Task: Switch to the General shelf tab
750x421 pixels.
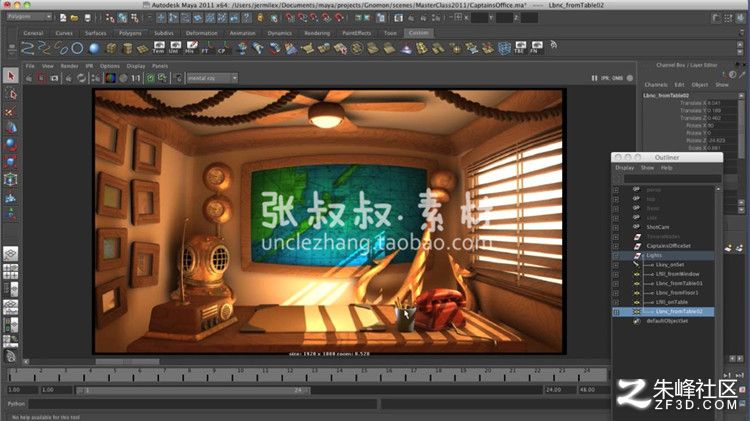Action: pos(33,33)
